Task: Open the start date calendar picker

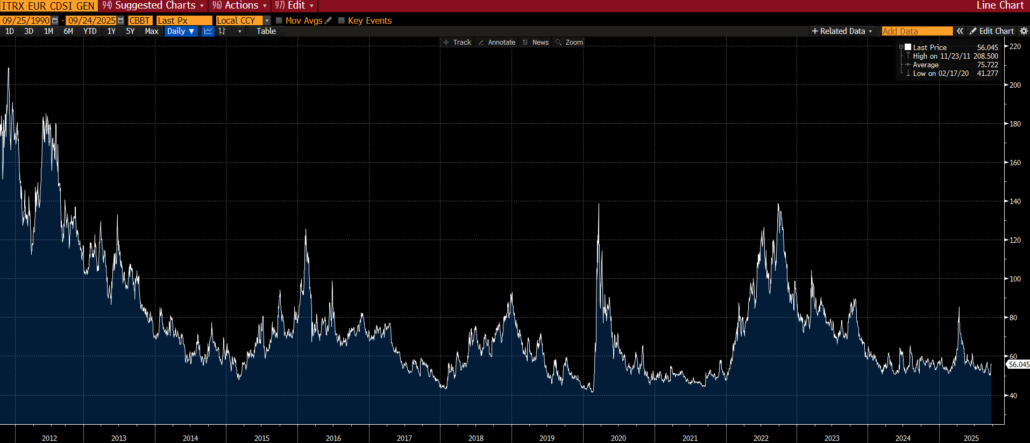Action: pos(53,20)
